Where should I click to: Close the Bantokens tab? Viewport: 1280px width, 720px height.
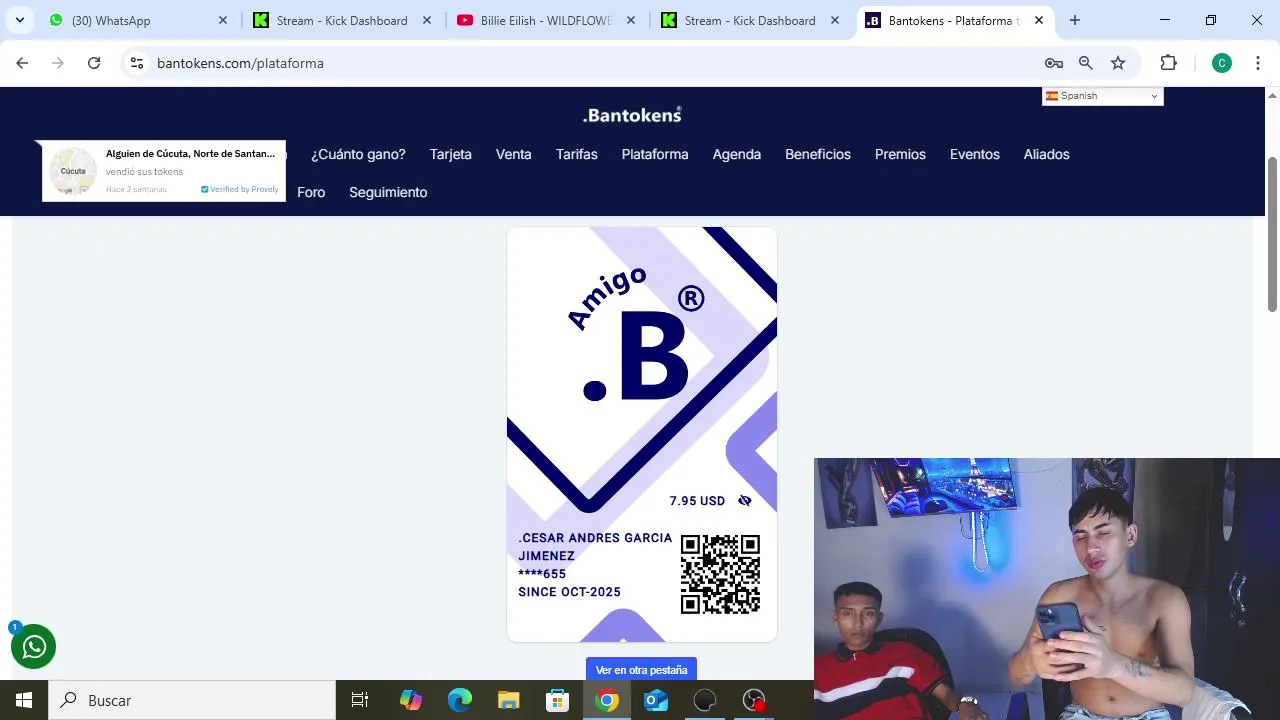click(x=1039, y=20)
